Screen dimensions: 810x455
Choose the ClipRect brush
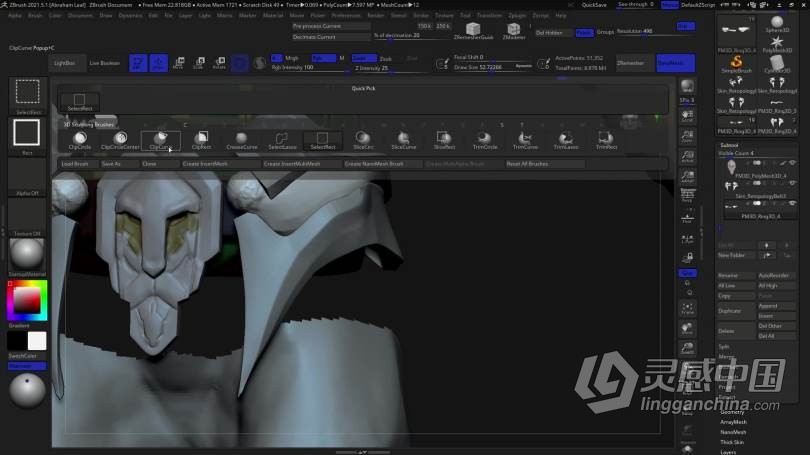[x=201, y=140]
